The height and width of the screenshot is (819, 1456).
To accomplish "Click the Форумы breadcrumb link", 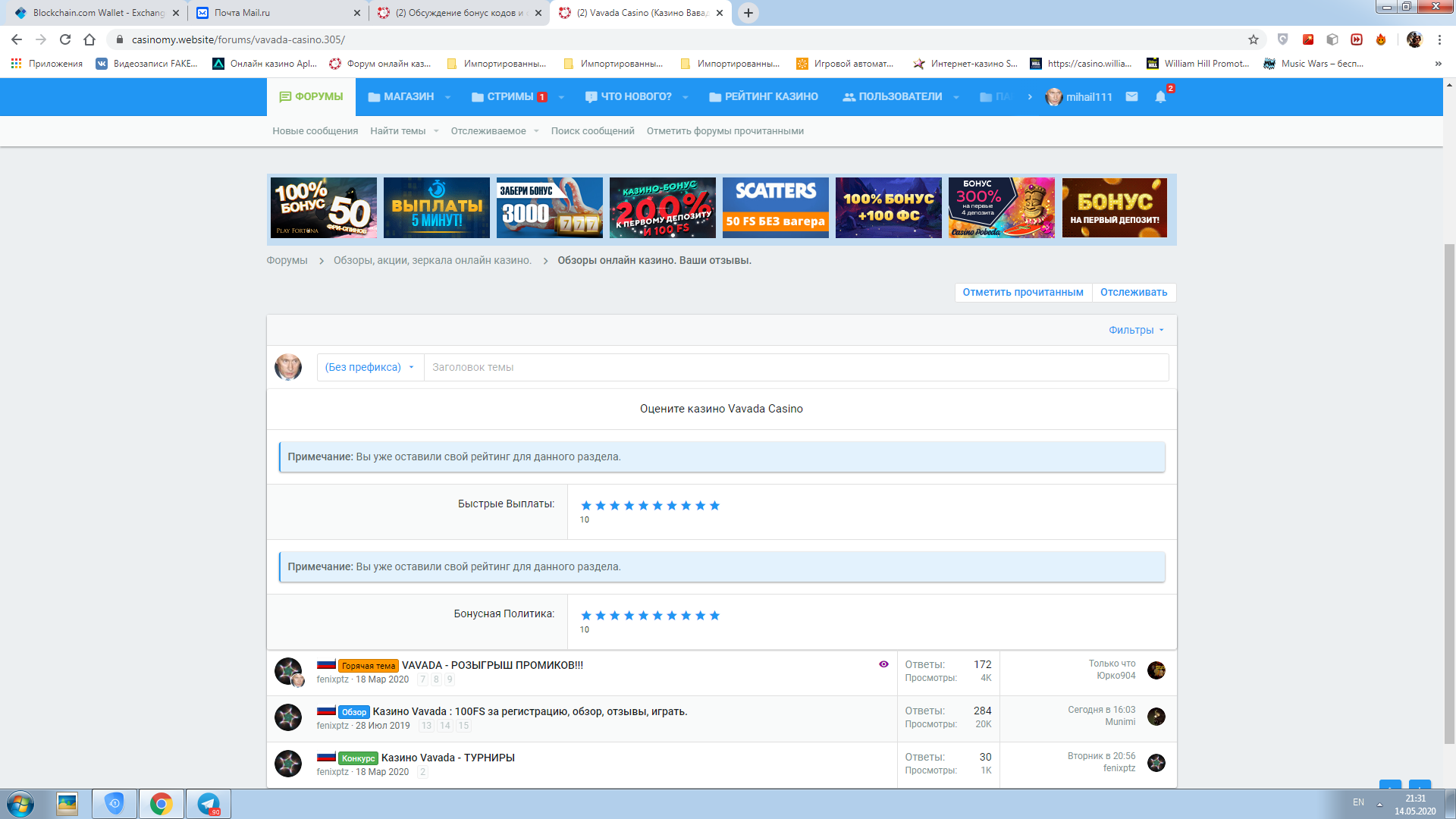I will pyautogui.click(x=287, y=260).
